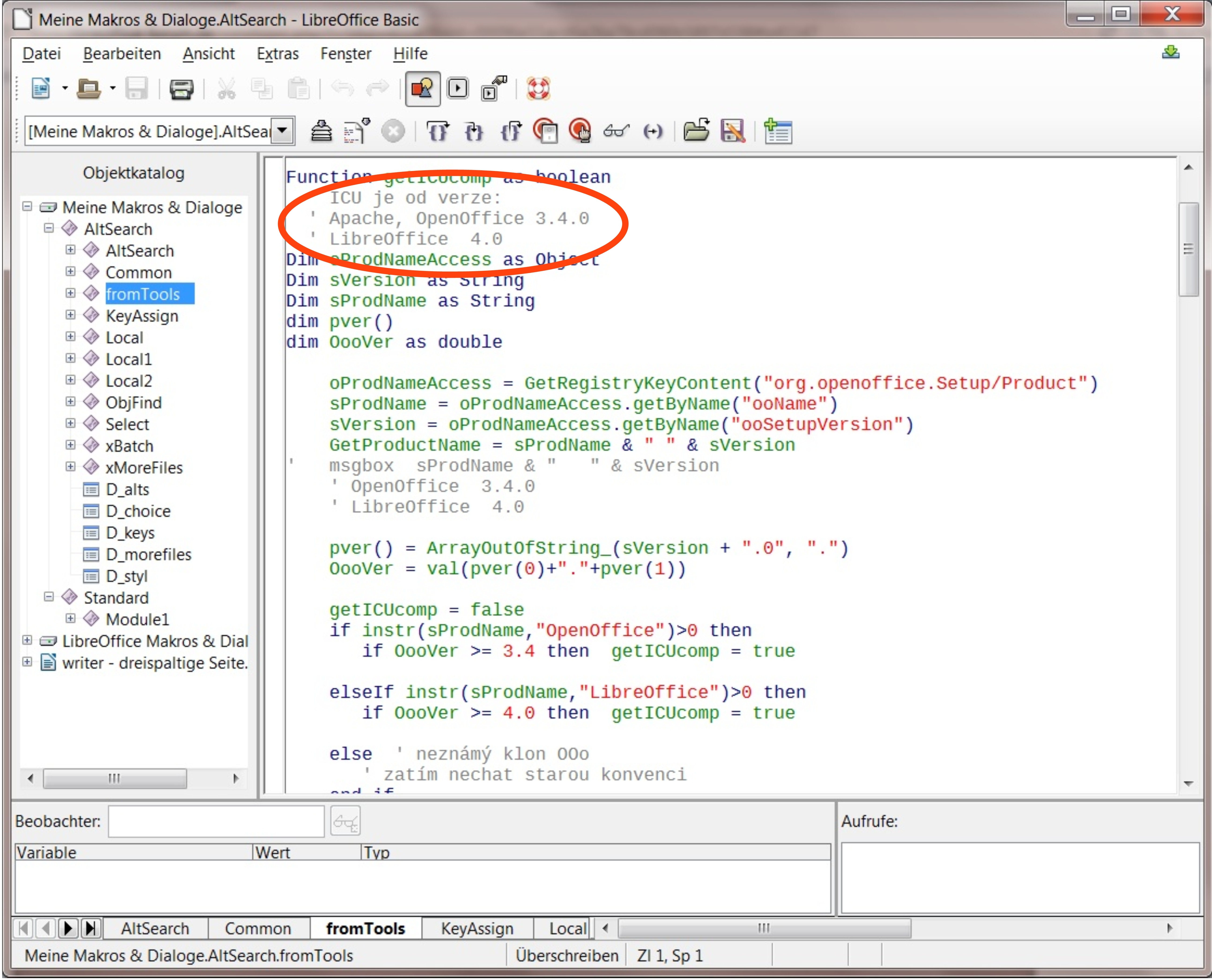Open the Extras menu
The image size is (1212, 980).
[278, 54]
